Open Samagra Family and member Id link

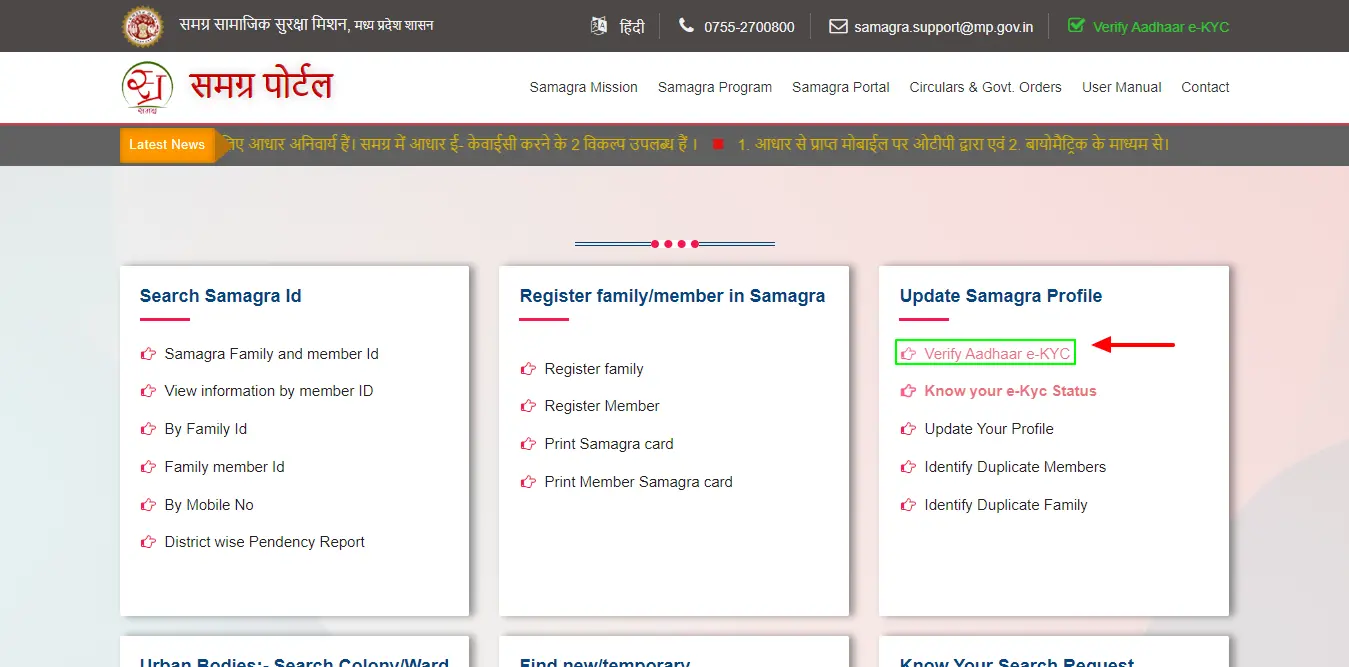[271, 354]
